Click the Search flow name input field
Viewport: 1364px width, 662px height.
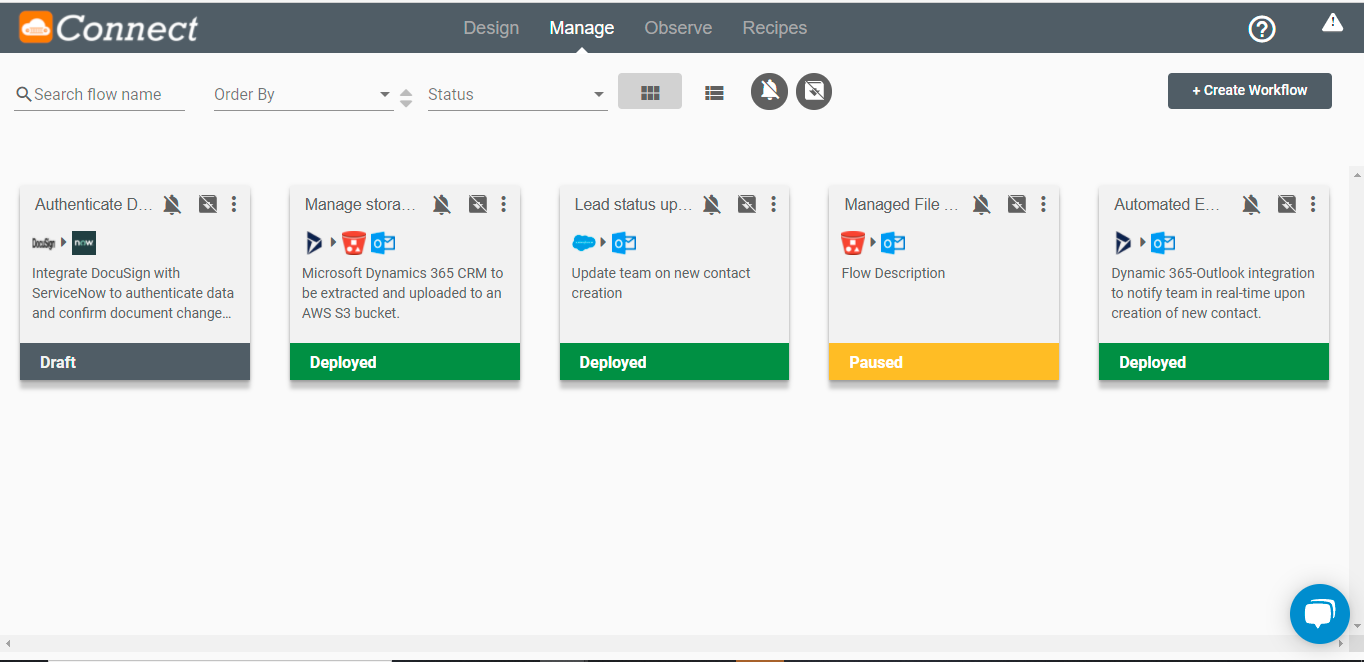(x=99, y=94)
